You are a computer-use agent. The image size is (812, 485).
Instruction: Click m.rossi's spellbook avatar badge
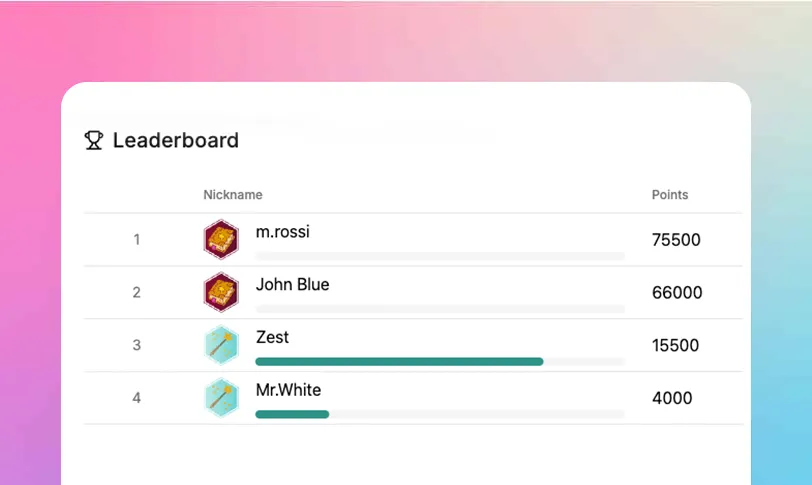click(x=221, y=240)
